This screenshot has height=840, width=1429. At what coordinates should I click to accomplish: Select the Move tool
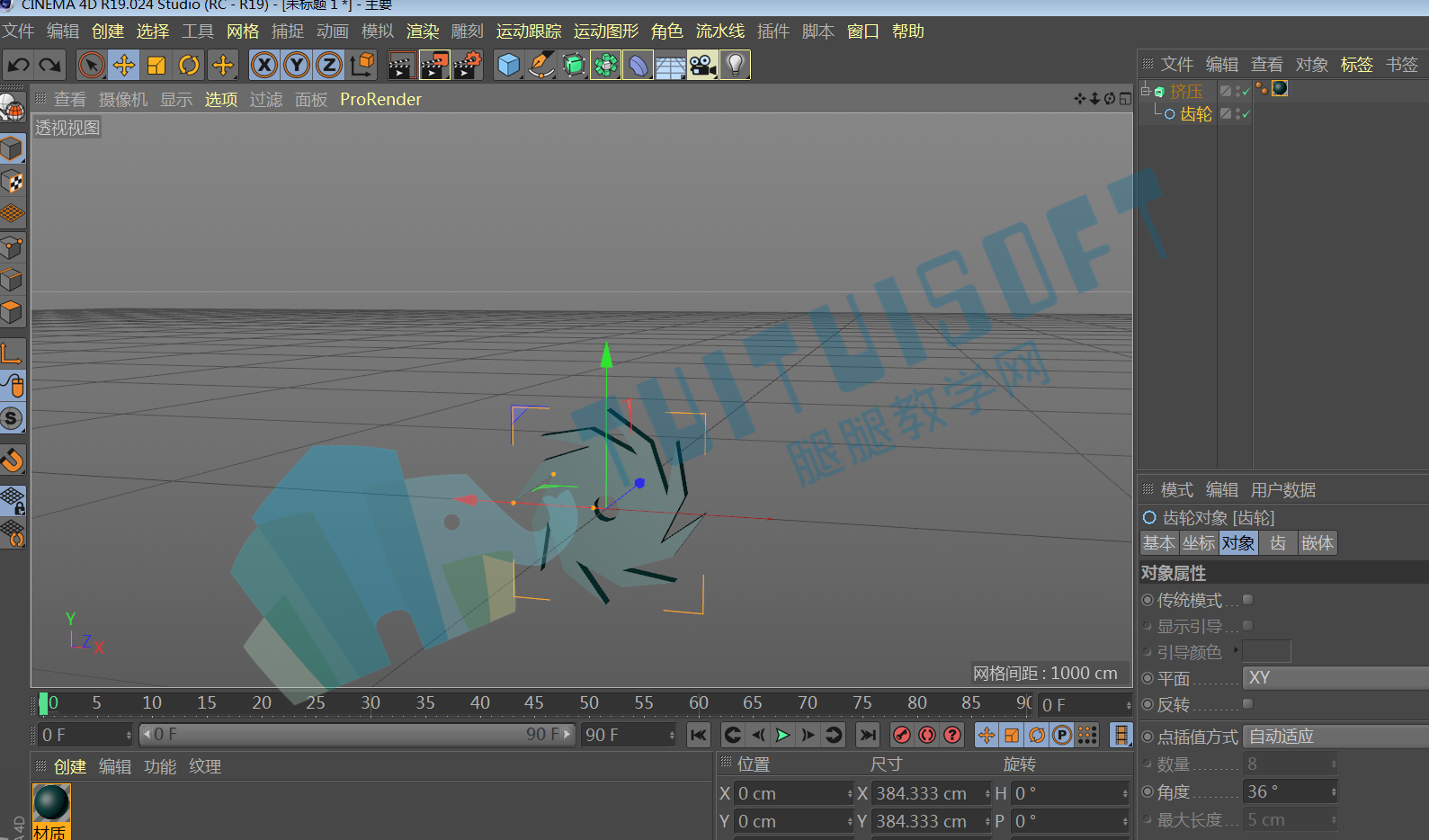tap(124, 65)
